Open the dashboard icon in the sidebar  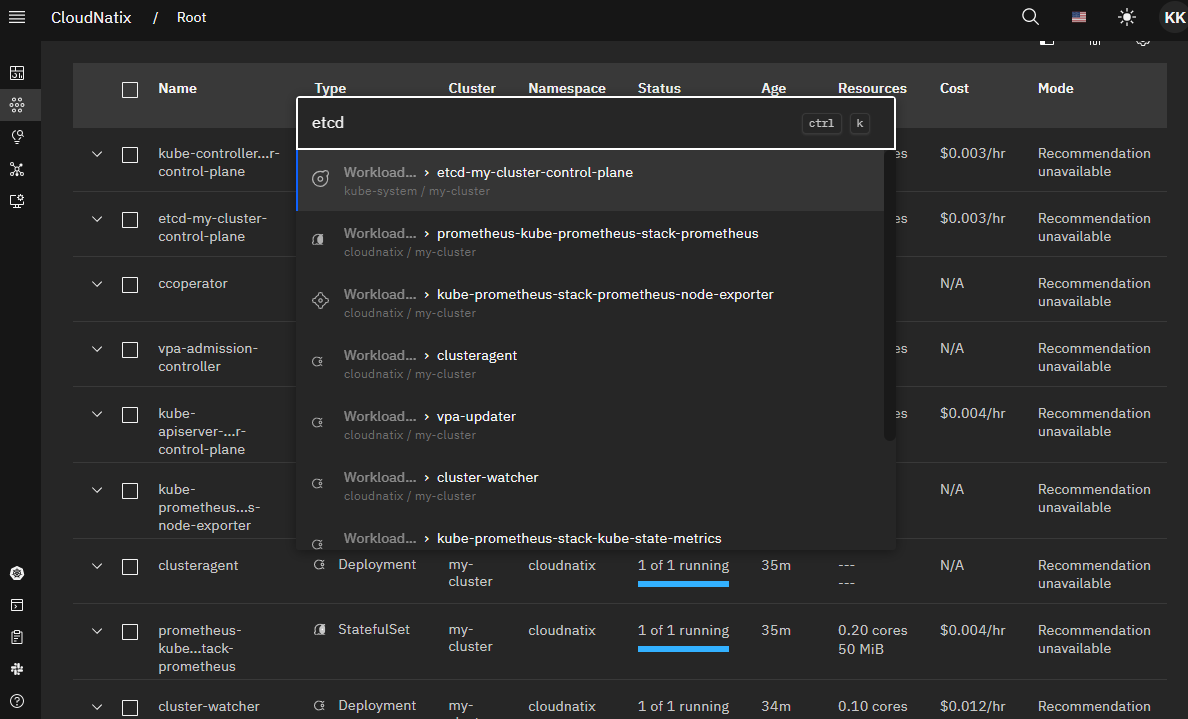tap(17, 73)
